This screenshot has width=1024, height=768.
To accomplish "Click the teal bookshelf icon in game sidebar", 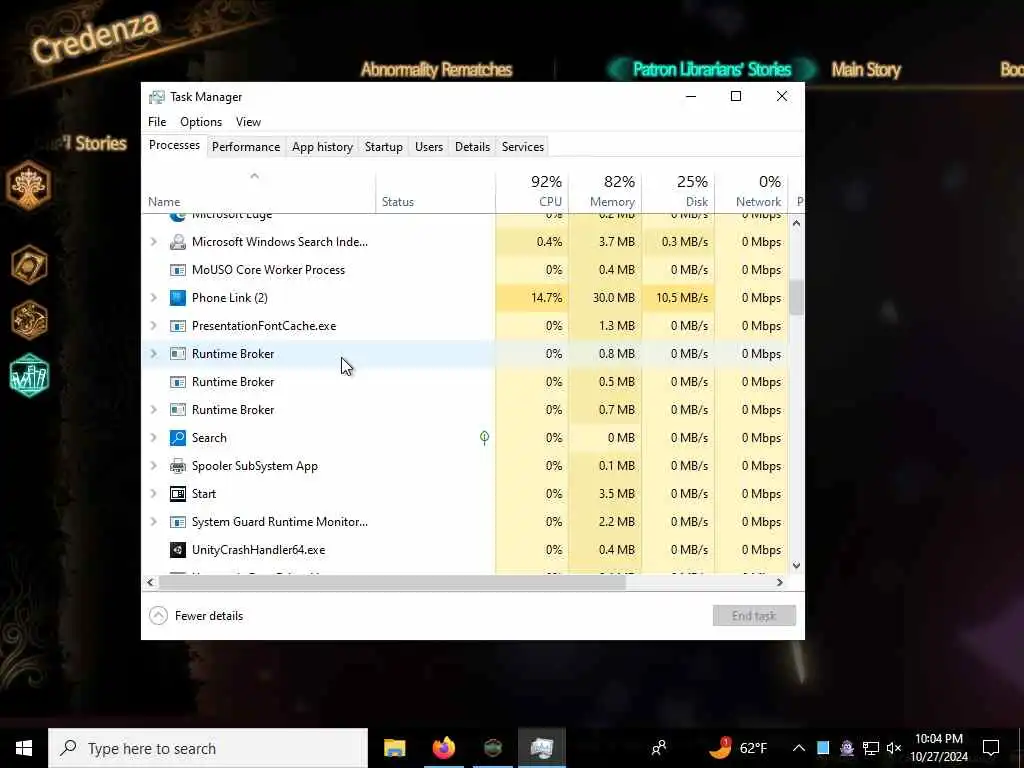I will 29,376.
